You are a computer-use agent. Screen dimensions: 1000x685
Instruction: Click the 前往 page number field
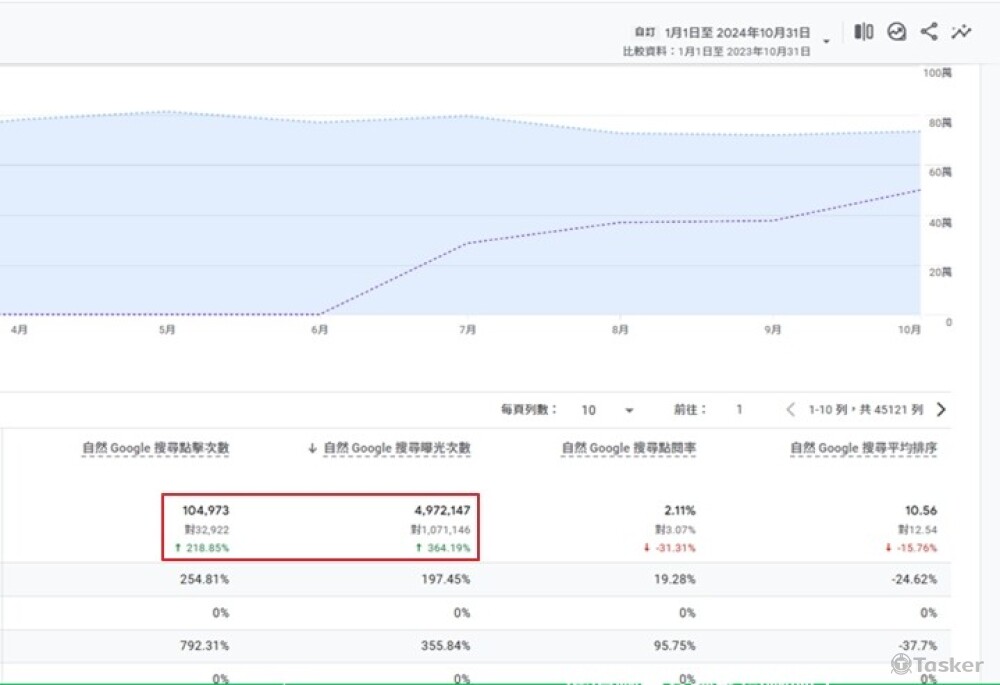coord(740,410)
